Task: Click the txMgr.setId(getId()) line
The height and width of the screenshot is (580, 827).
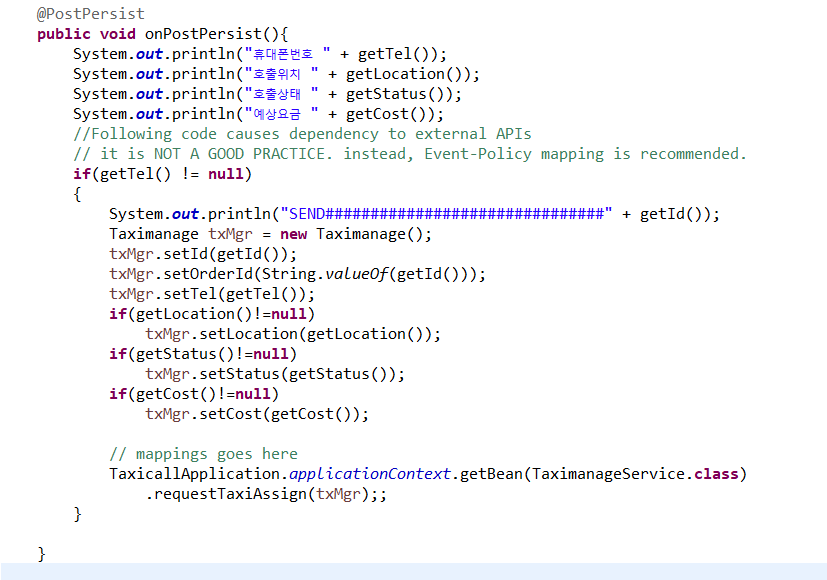Action: click(x=203, y=254)
